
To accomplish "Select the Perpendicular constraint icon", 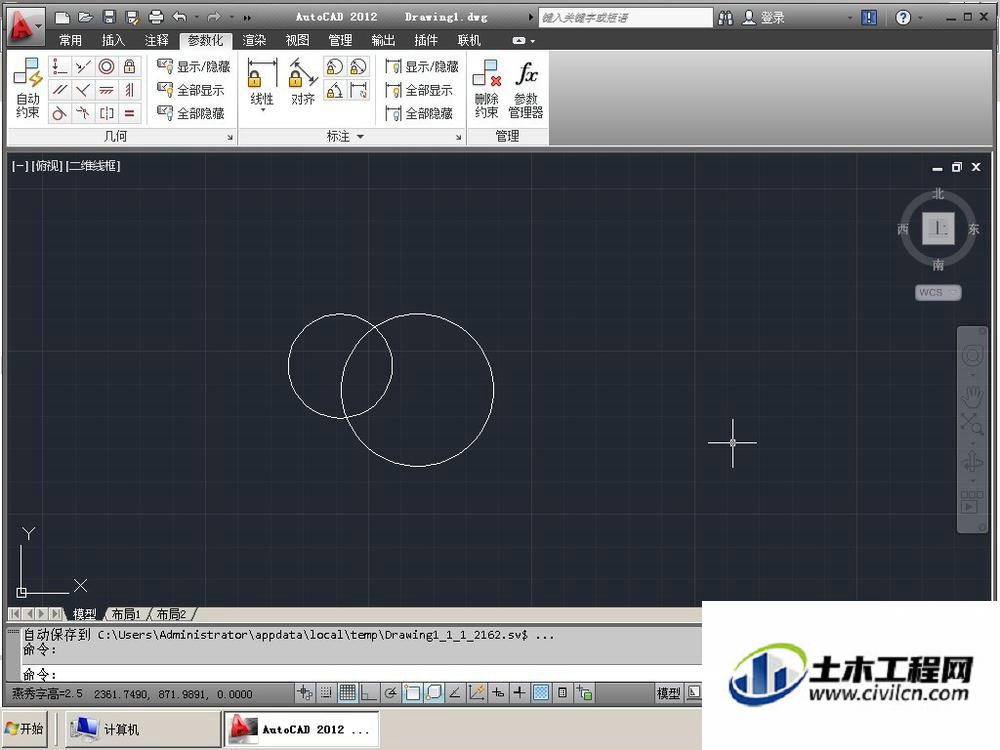I will tap(83, 90).
